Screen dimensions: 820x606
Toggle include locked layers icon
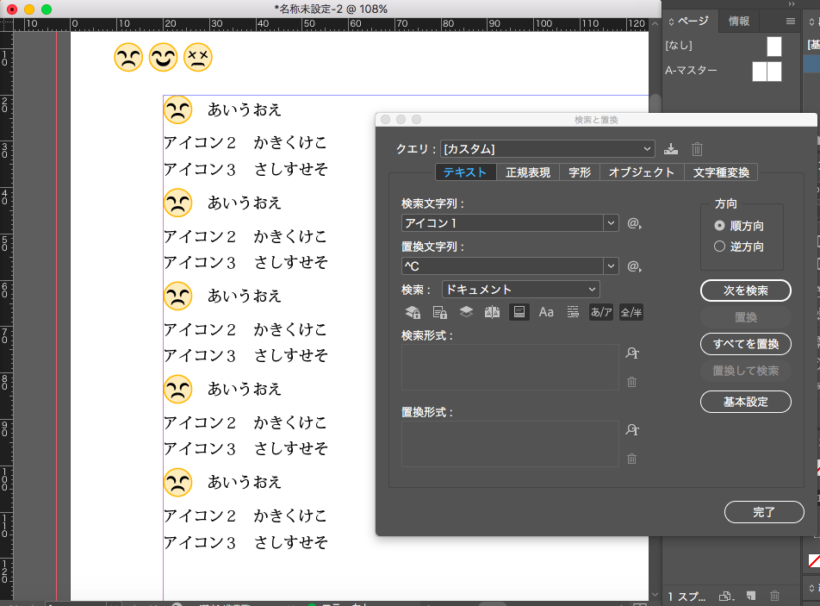click(413, 313)
